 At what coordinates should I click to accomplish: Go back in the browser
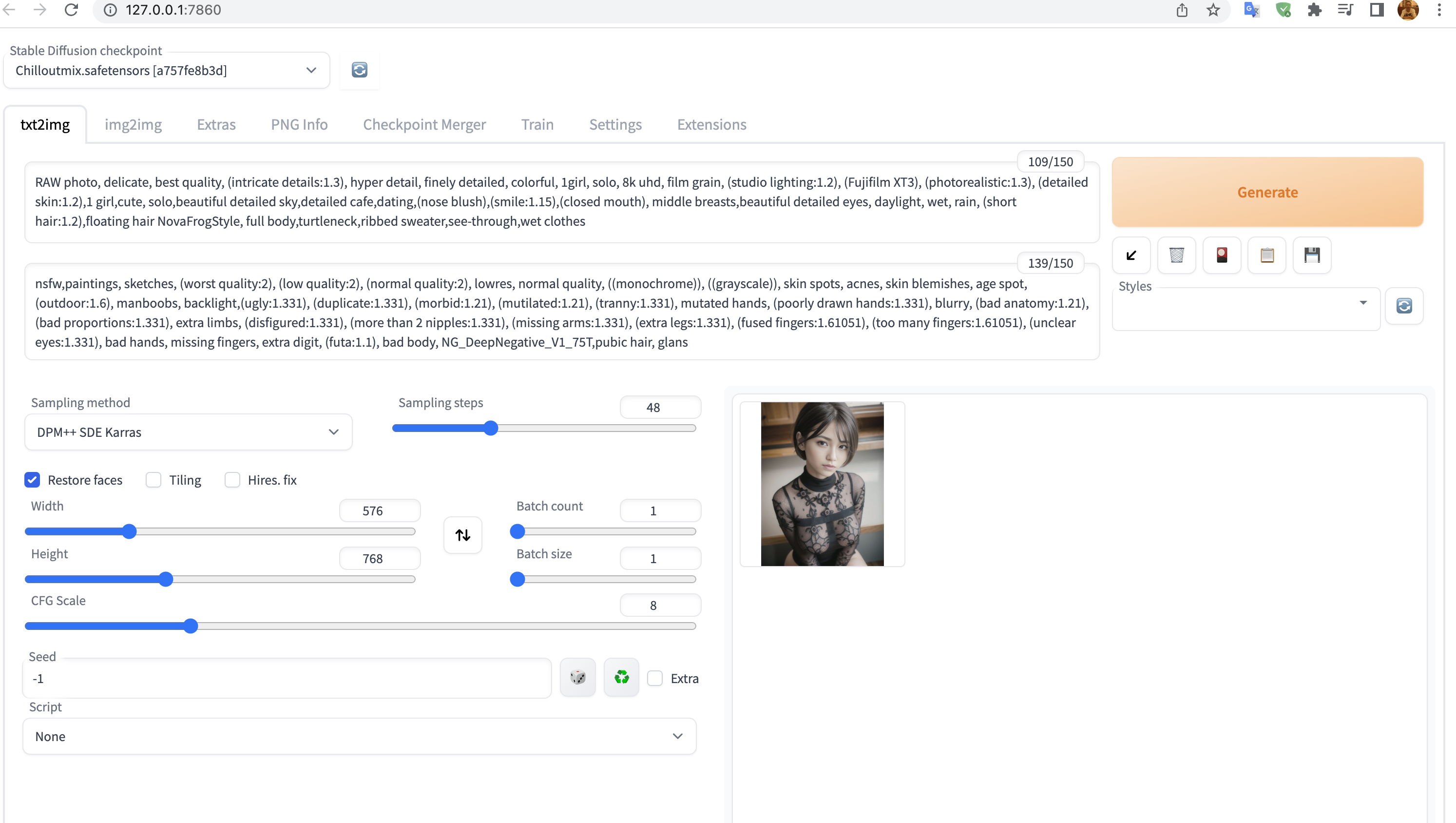point(10,10)
